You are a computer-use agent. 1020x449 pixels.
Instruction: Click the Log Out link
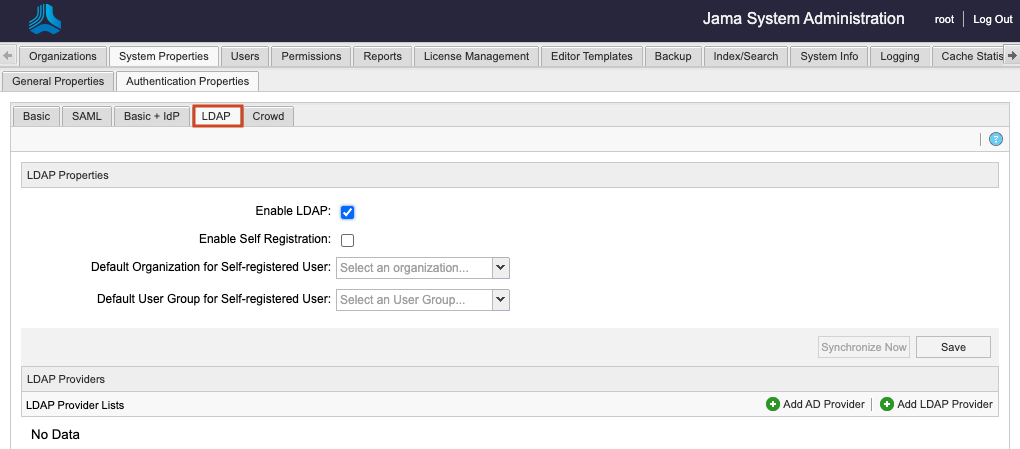click(x=993, y=20)
